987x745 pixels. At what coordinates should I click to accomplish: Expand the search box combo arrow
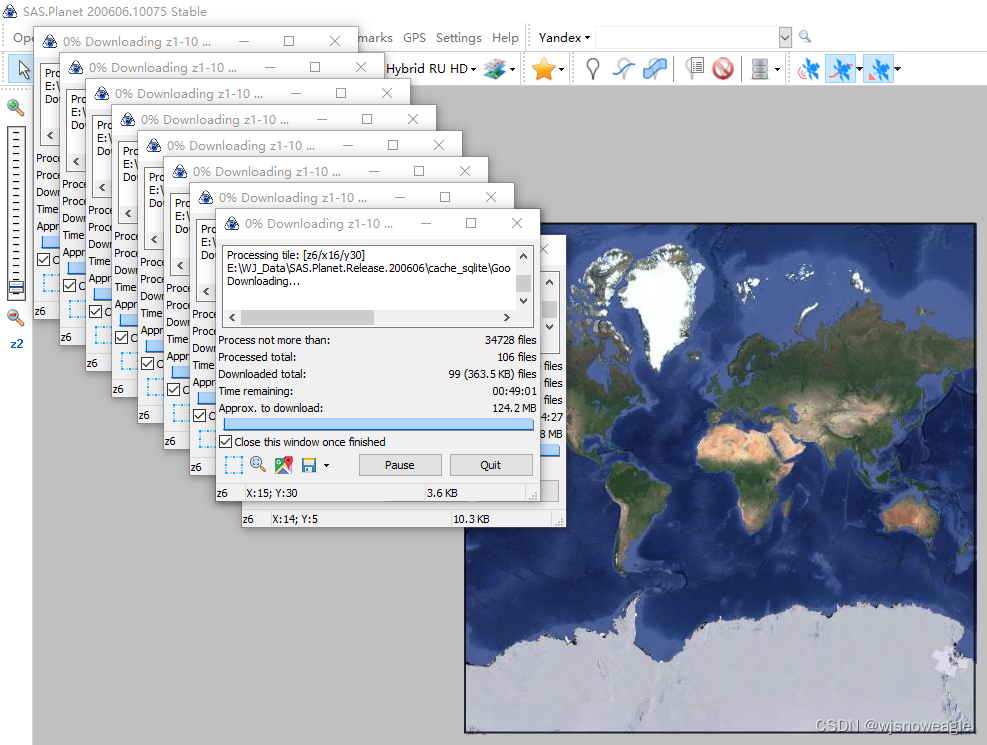(785, 37)
